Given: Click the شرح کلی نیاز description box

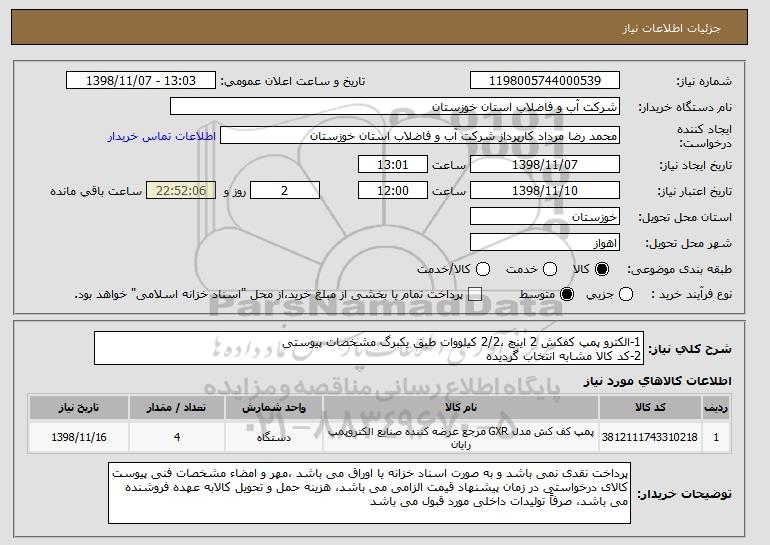Looking at the screenshot, I should (369, 348).
